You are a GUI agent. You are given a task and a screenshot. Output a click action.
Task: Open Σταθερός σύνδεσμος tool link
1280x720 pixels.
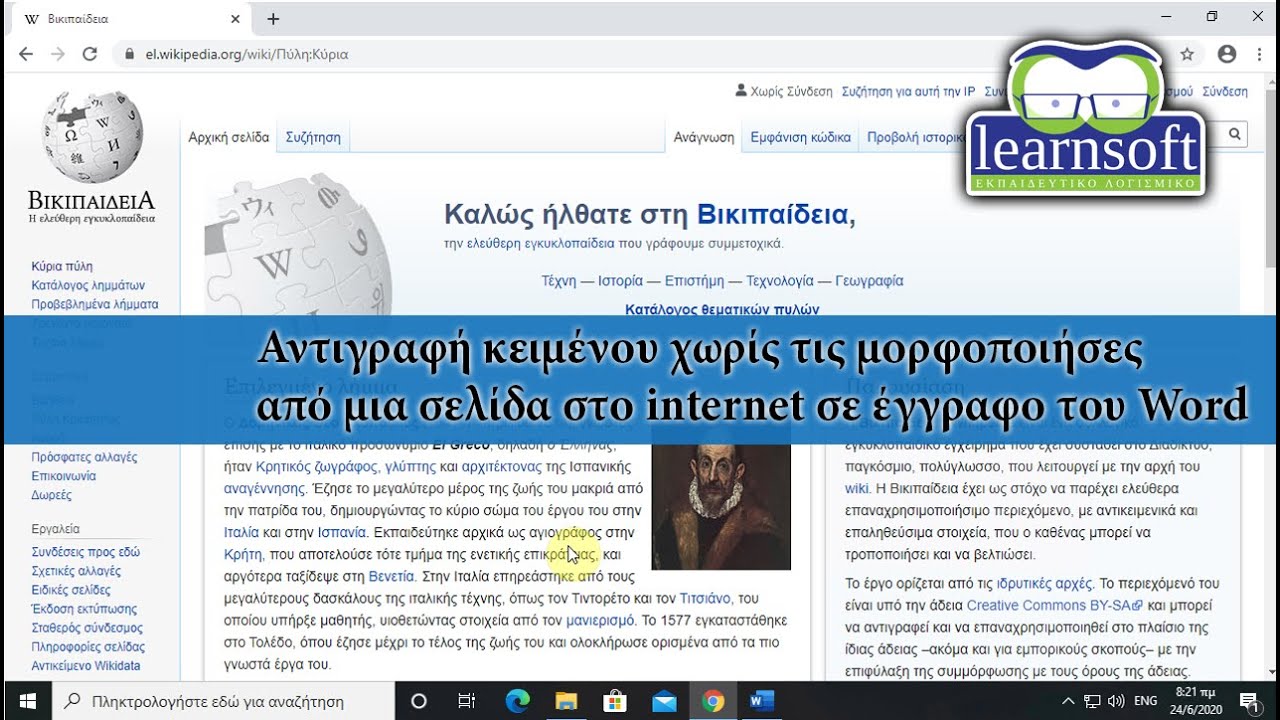click(87, 628)
